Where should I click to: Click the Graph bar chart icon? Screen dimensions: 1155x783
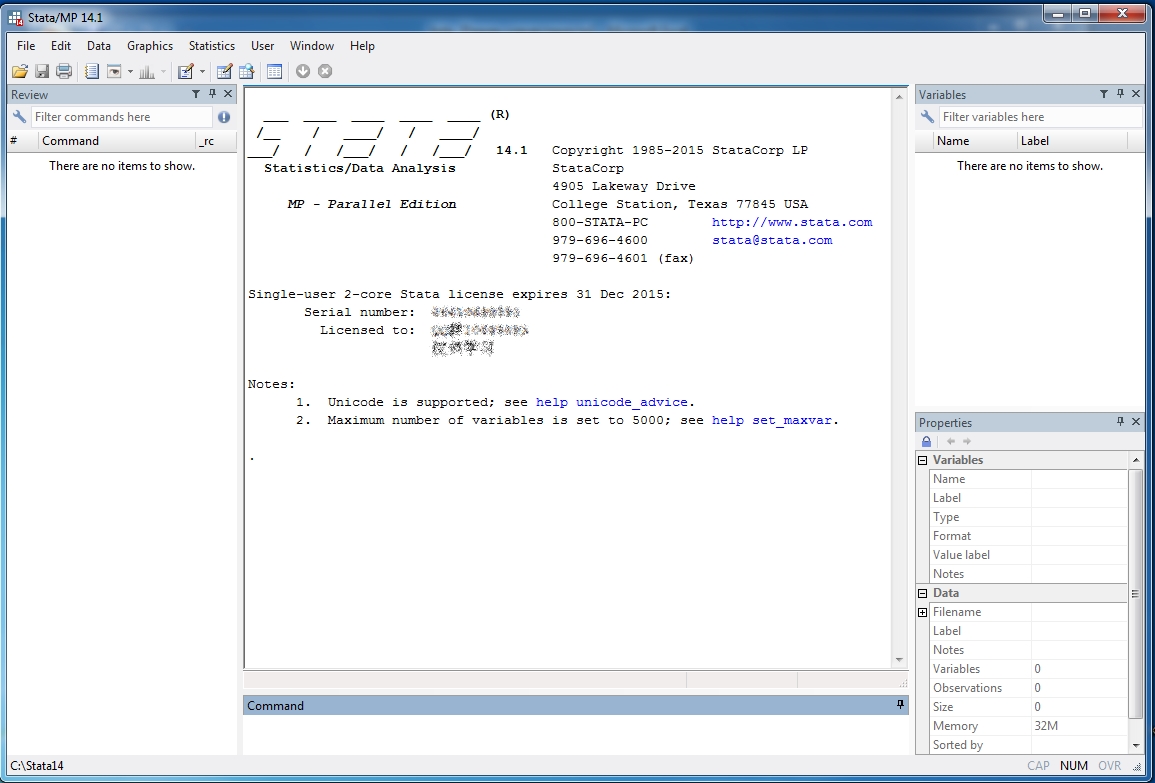coord(147,71)
